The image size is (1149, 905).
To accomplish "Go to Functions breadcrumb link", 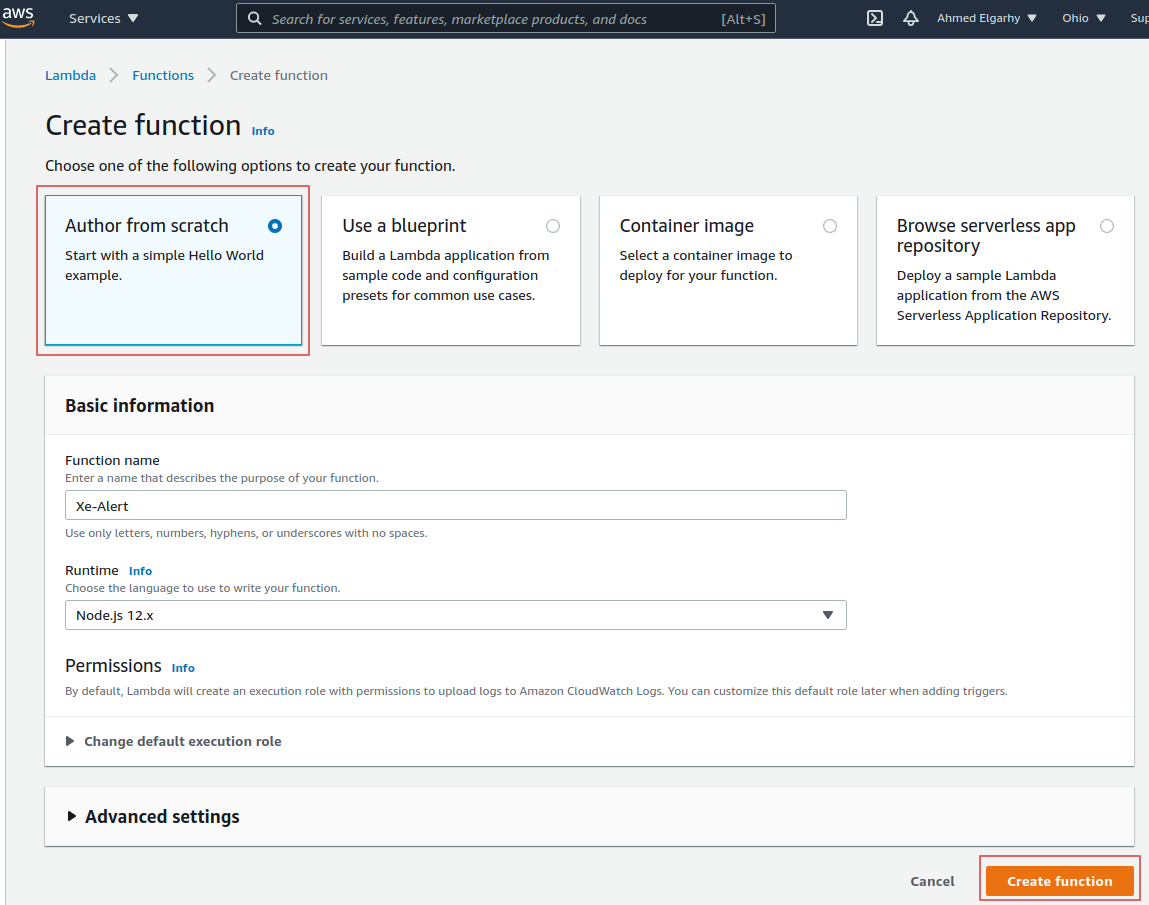I will click(163, 75).
